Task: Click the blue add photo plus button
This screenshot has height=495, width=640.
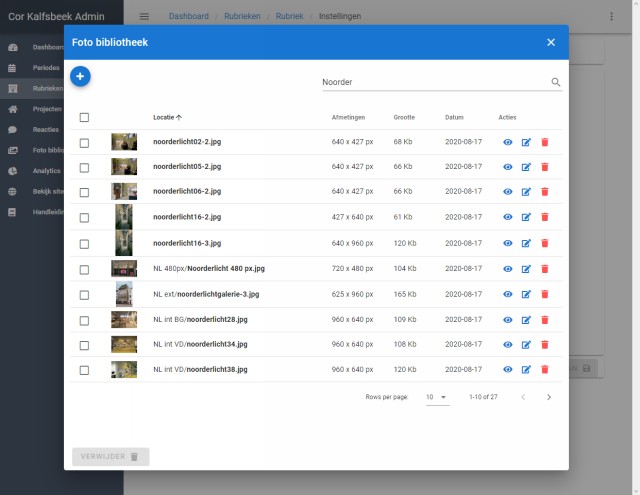Action: point(80,76)
